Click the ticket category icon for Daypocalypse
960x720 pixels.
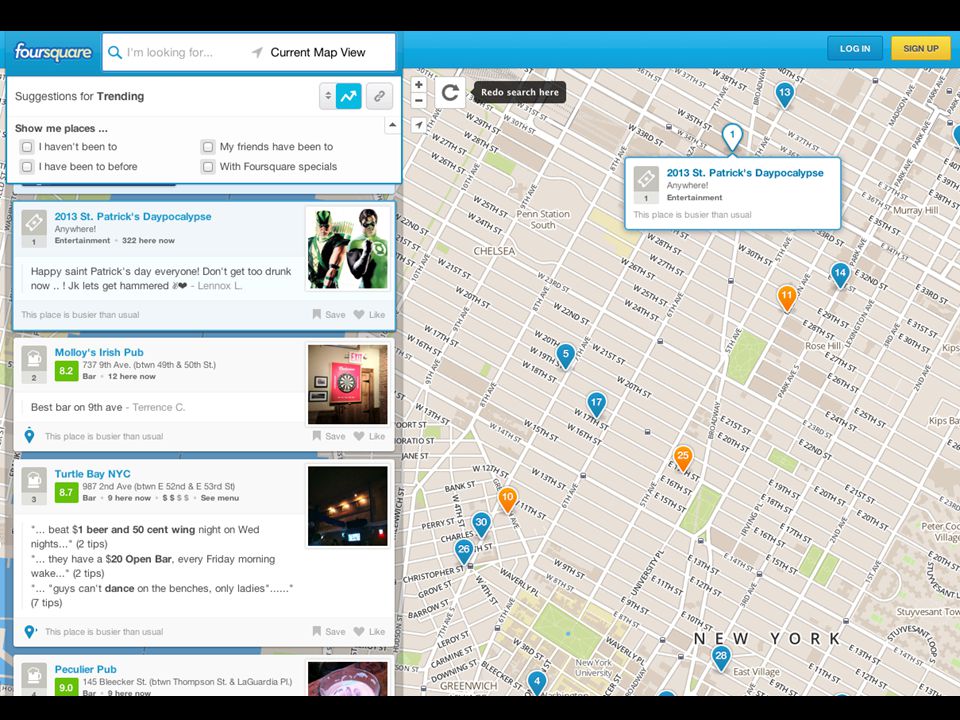coord(34,222)
